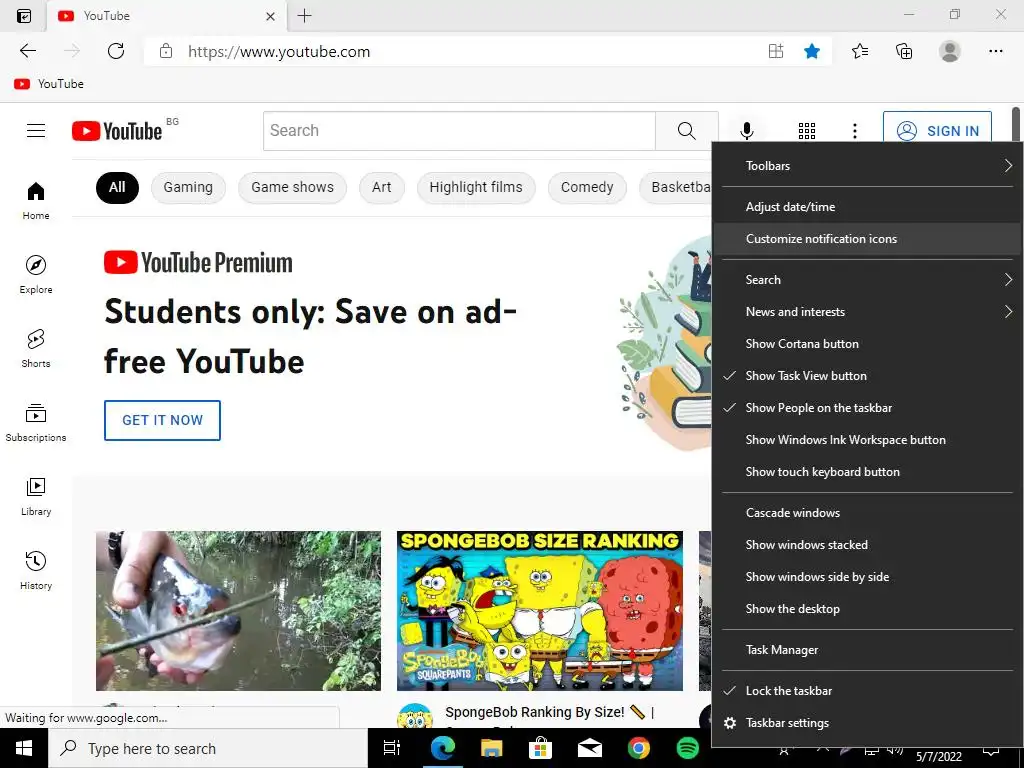Open File Explorer from taskbar

pyautogui.click(x=491, y=748)
